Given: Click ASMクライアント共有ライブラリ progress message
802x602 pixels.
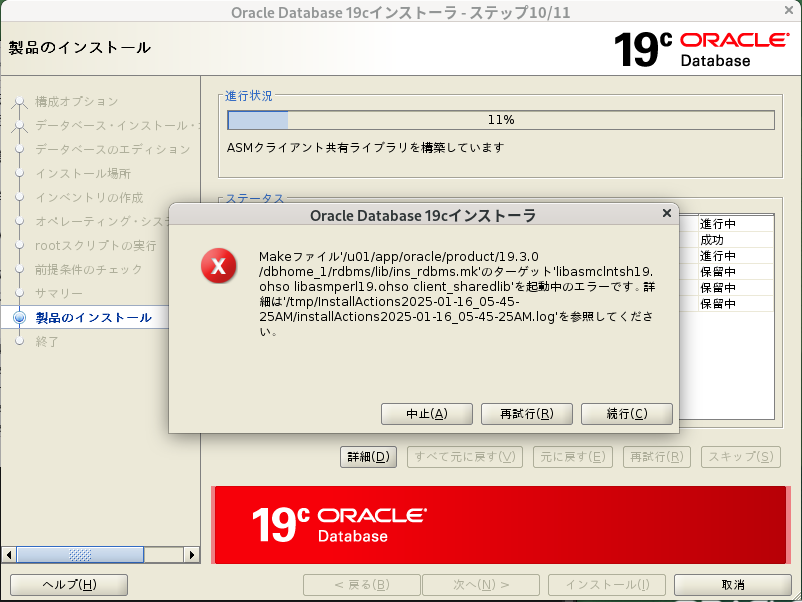Looking at the screenshot, I should pyautogui.click(x=365, y=148).
